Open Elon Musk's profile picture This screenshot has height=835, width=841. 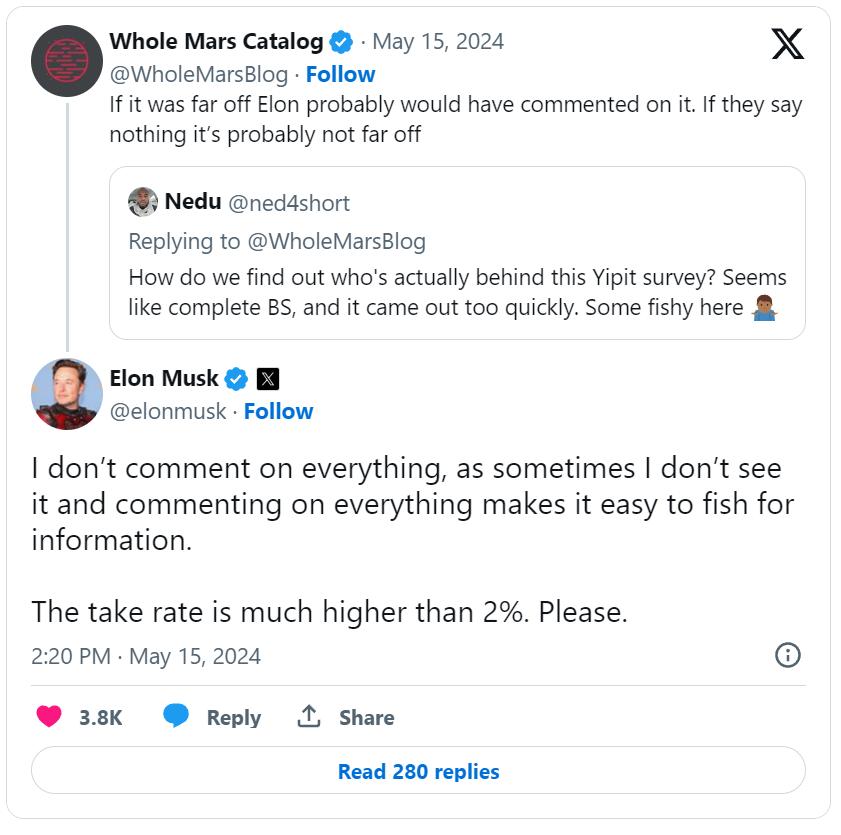point(67,394)
